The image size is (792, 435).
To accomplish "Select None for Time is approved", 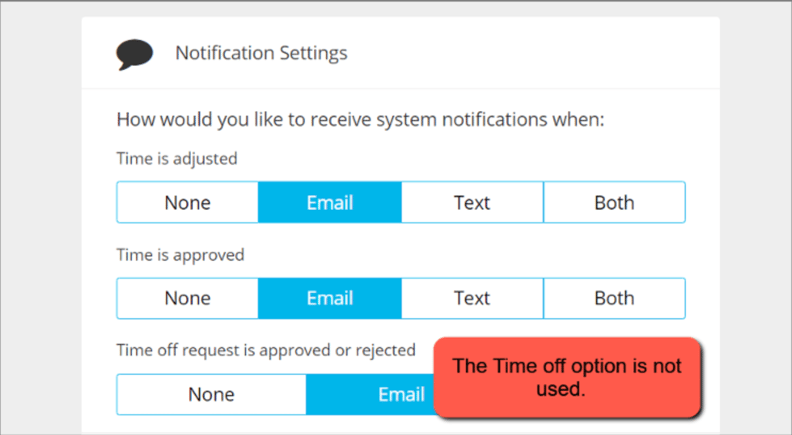I will 187,298.
